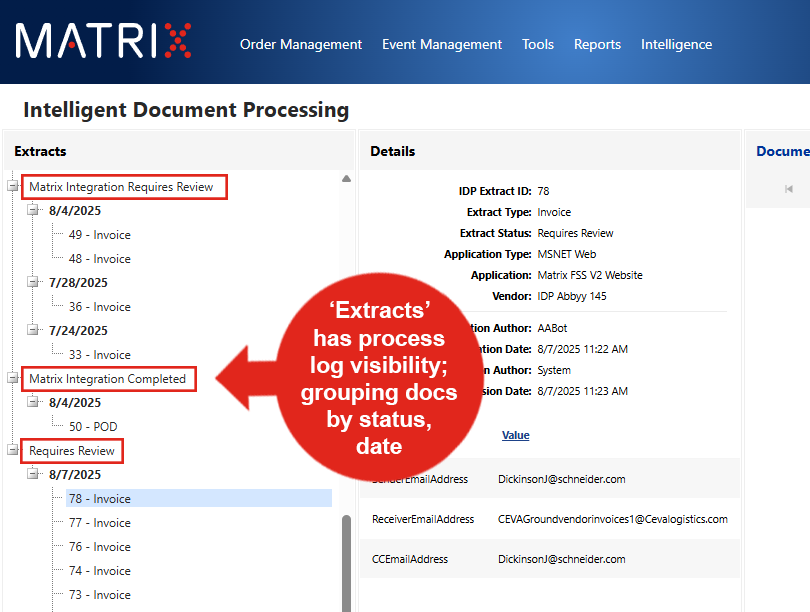Click the ReceiverEmailAddress field name
Image resolution: width=810 pixels, height=612 pixels.
point(423,519)
